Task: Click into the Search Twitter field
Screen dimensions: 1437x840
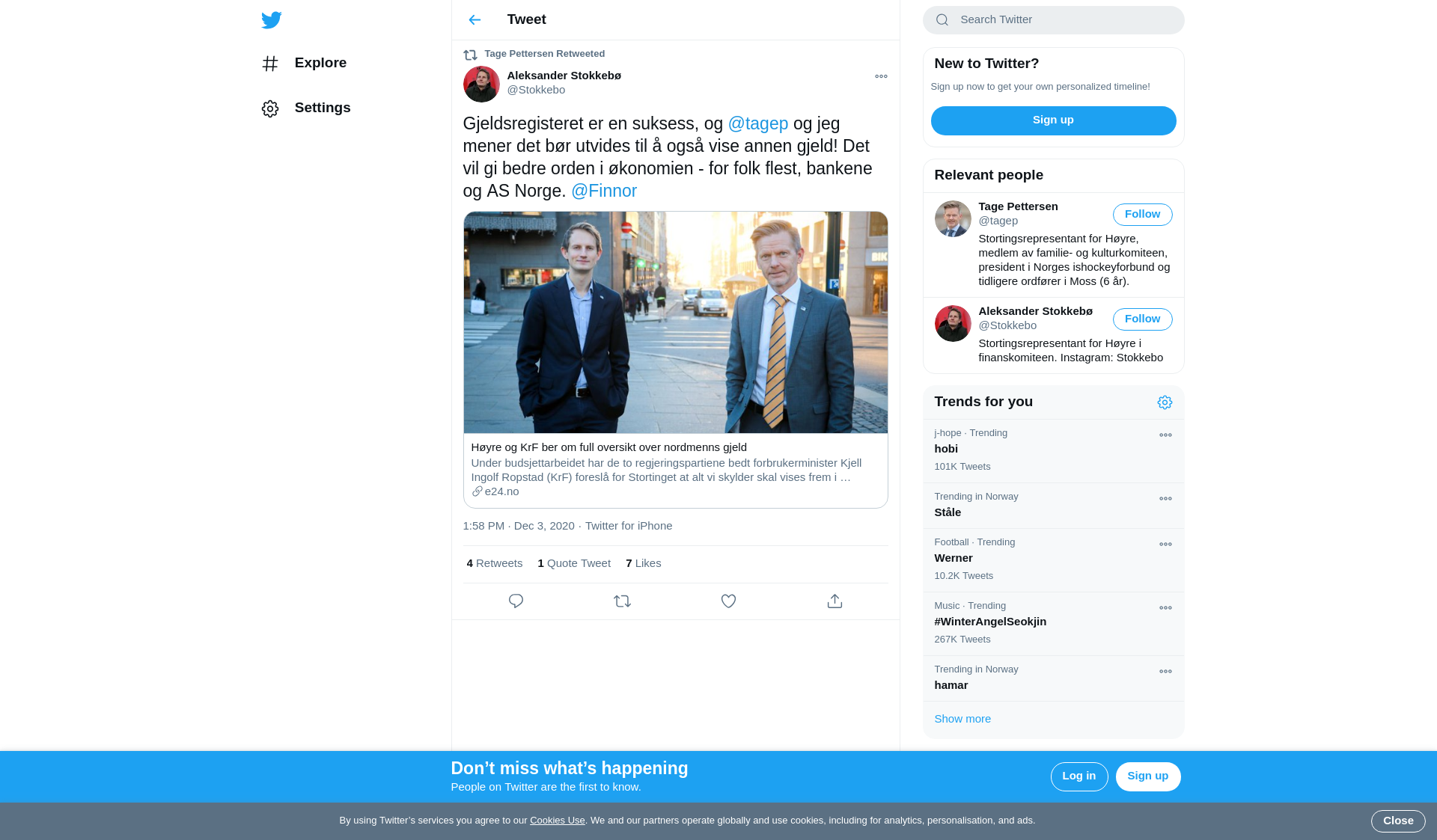Action: (1053, 20)
